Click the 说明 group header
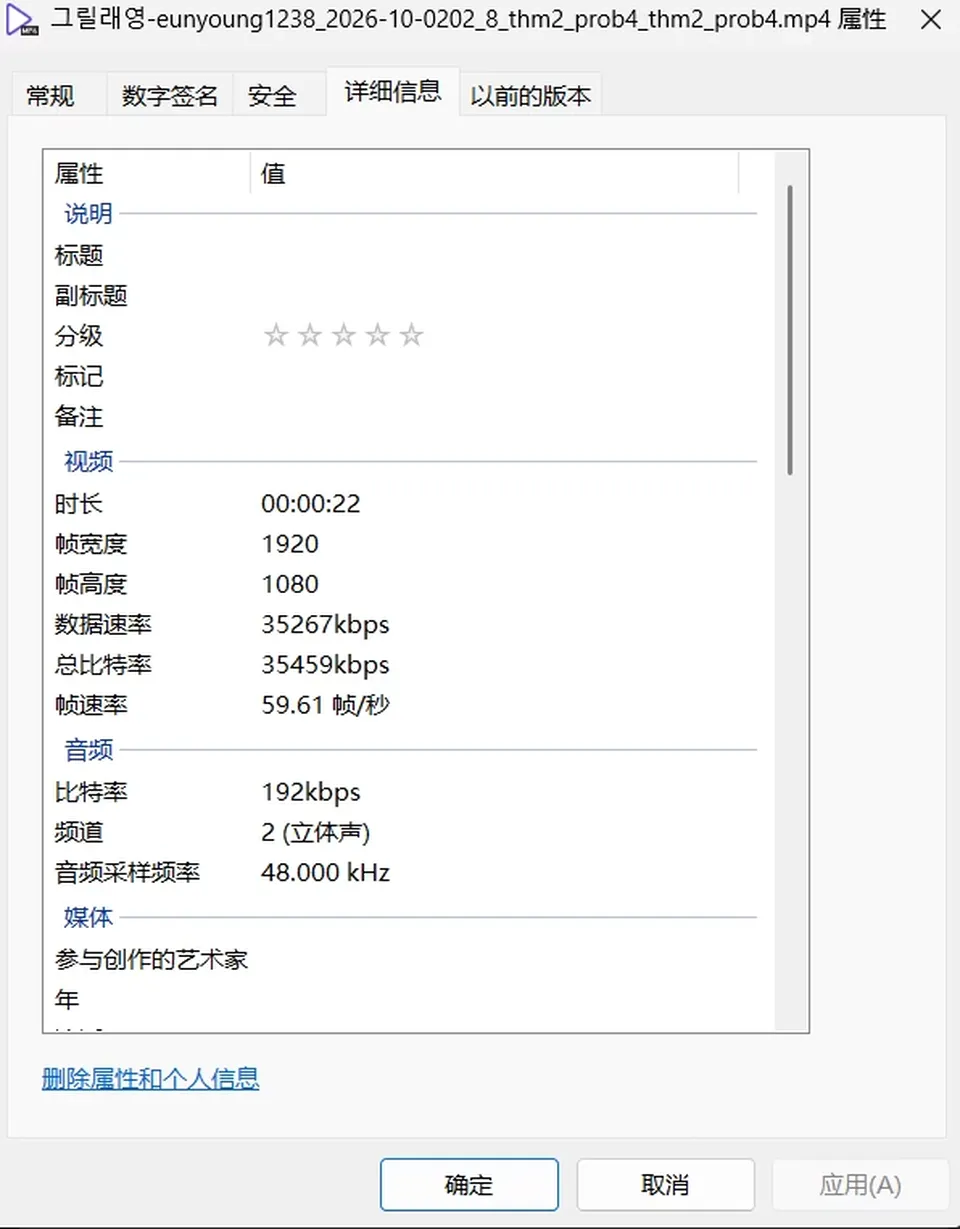This screenshot has height=1229, width=960. [89, 213]
